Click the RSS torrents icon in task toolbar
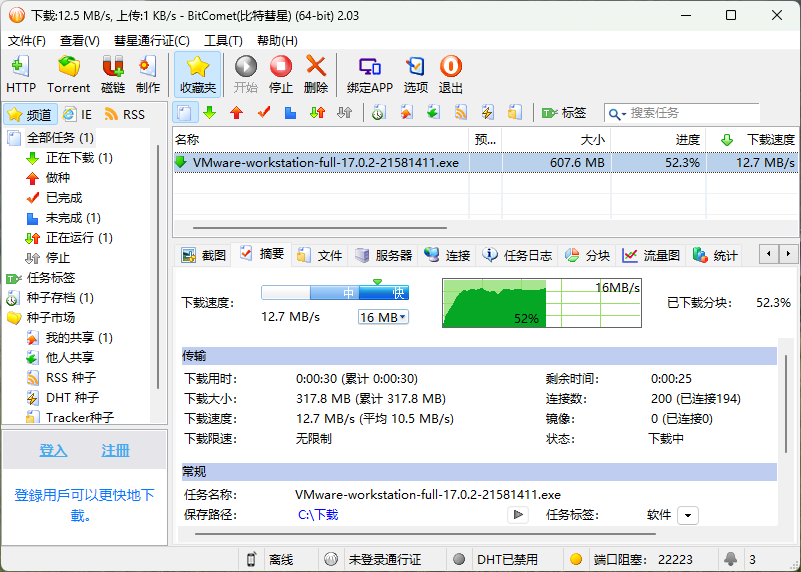 pos(461,113)
